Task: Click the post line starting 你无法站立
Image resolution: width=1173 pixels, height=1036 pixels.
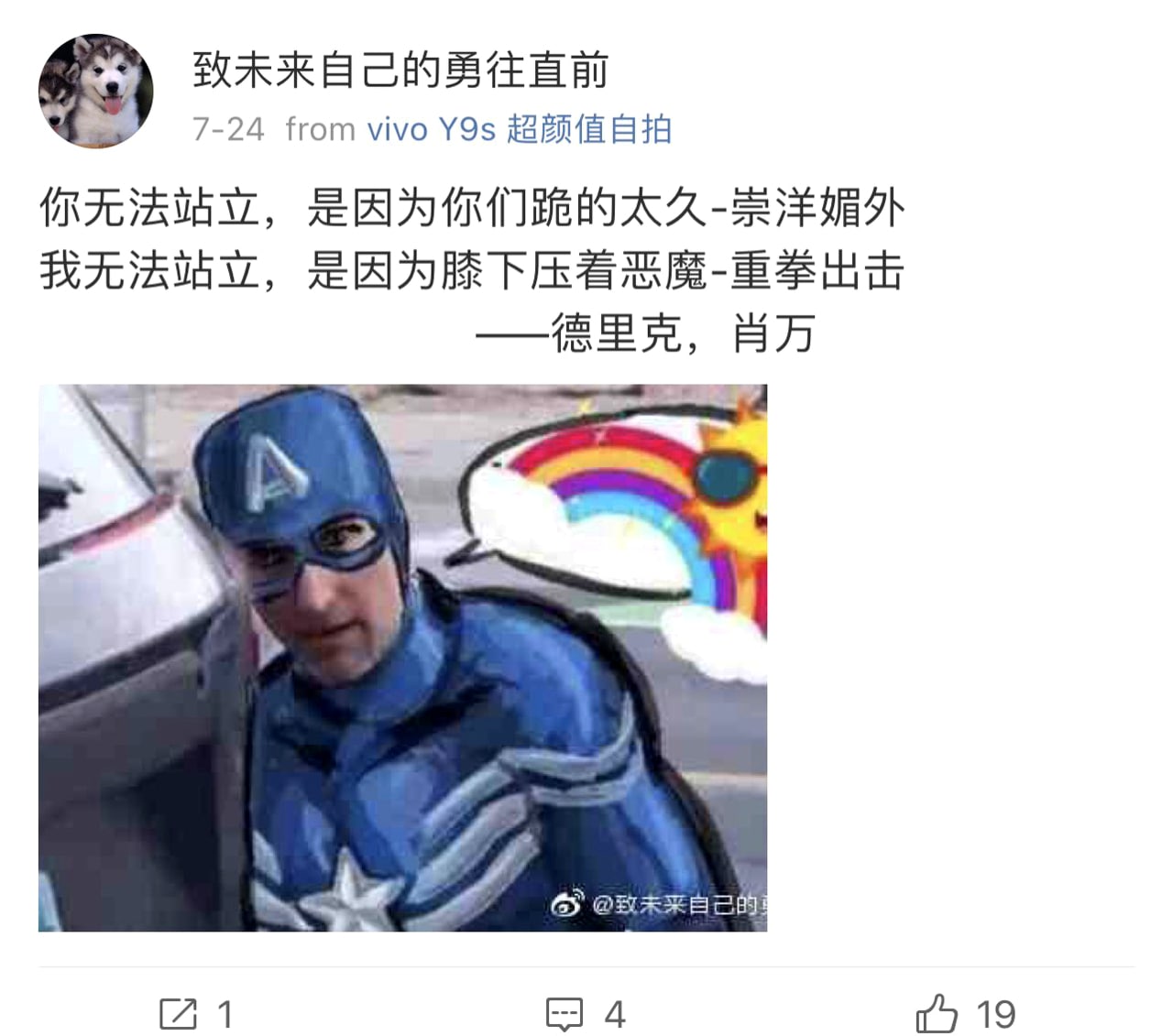Action: [472, 208]
